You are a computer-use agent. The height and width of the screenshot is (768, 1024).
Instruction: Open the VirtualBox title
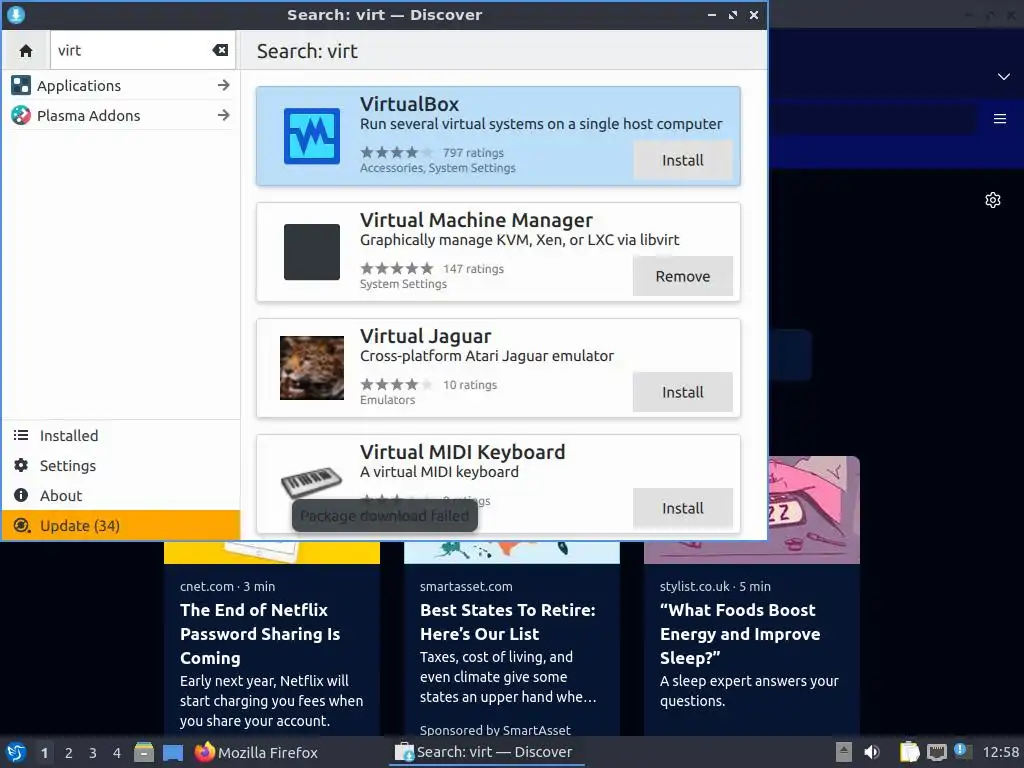[x=409, y=104]
